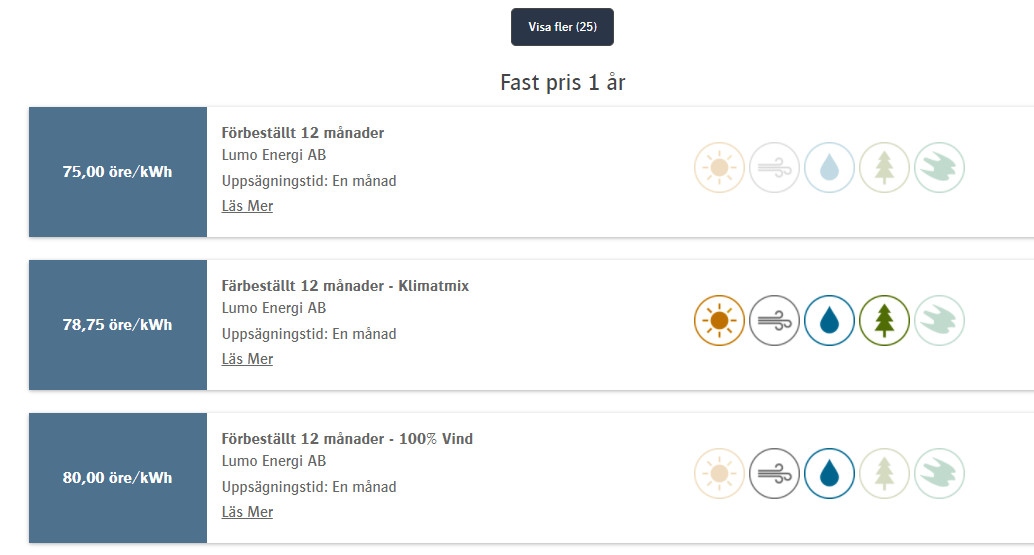The width and height of the screenshot is (1034, 555).
Task: Open 'Läs Mer' for the 75,00 öre offer
Action: (x=247, y=206)
